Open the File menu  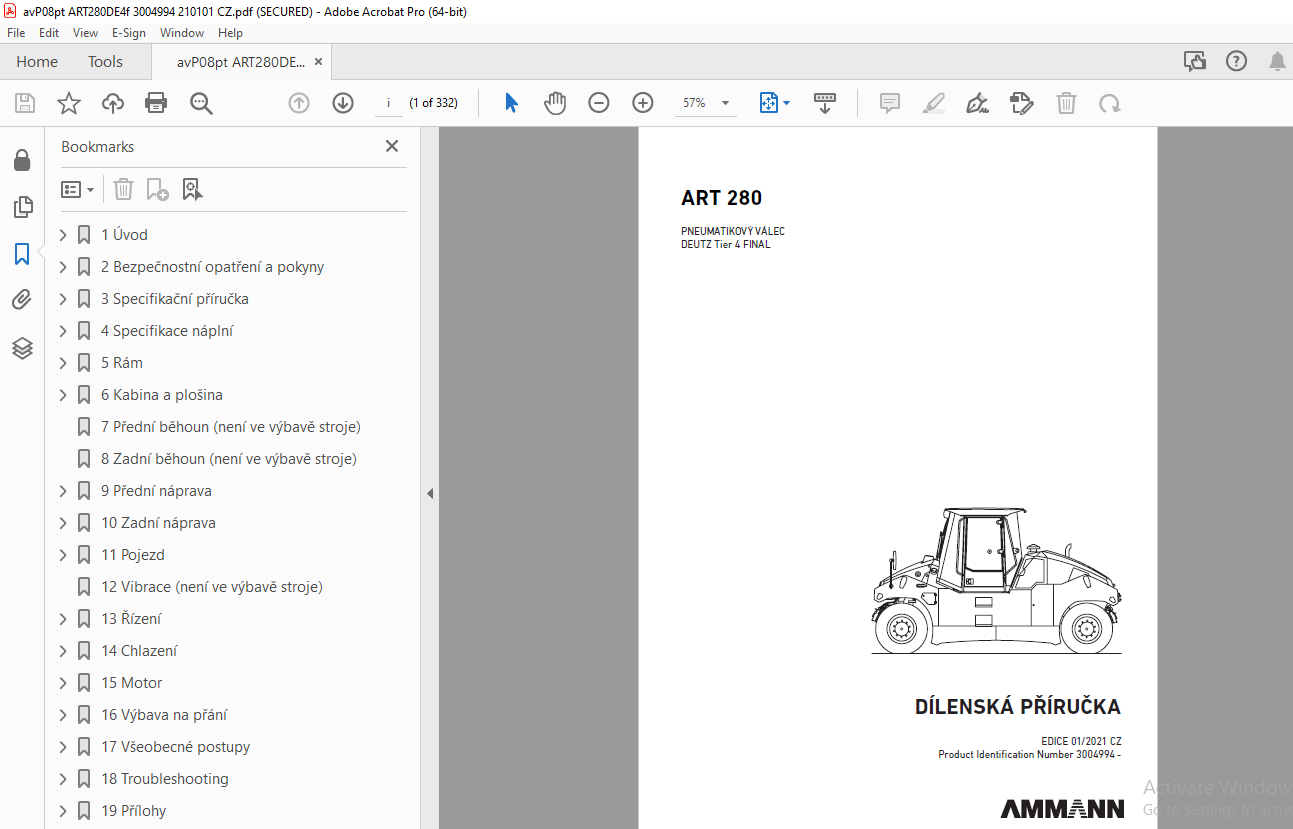pos(16,33)
